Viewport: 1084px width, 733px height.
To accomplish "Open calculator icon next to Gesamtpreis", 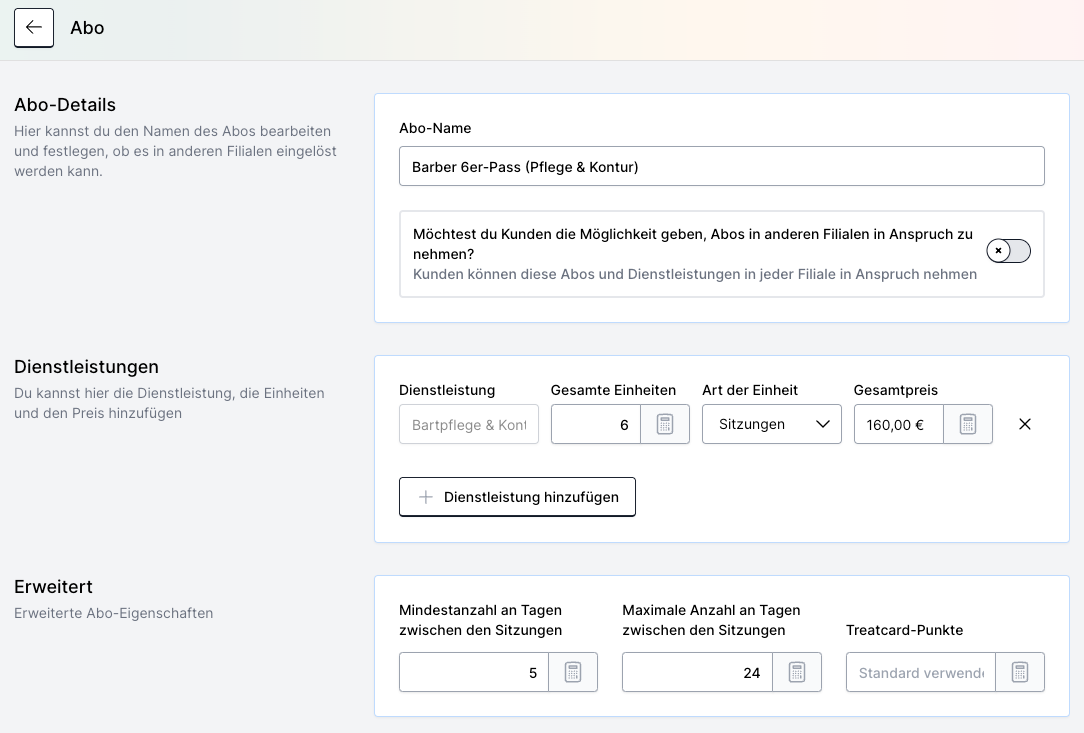I will coord(967,424).
